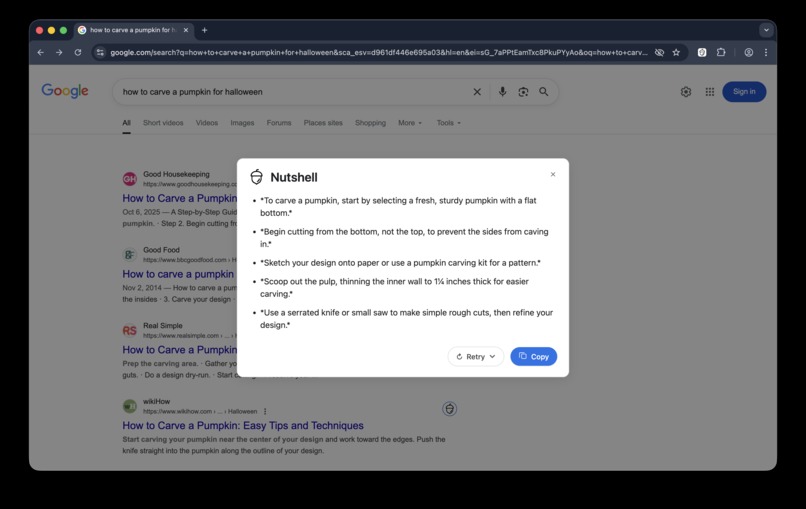Select the 'how to carve a pumpkin' tab
This screenshot has width=806, height=509.
(134, 30)
